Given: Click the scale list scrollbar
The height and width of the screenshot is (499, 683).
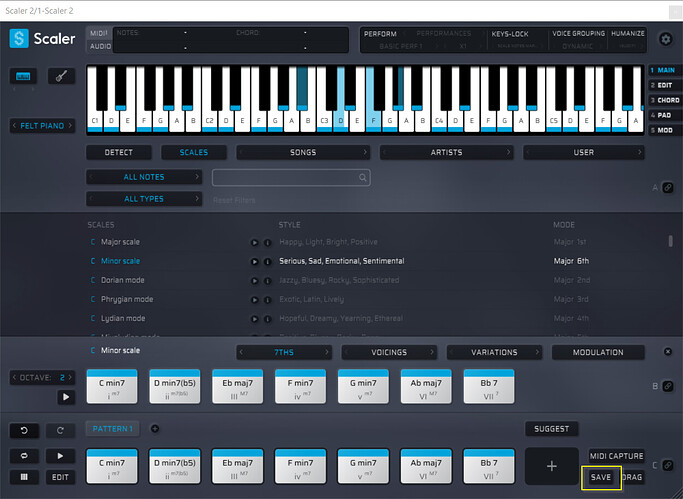Looking at the screenshot, I should [670, 241].
